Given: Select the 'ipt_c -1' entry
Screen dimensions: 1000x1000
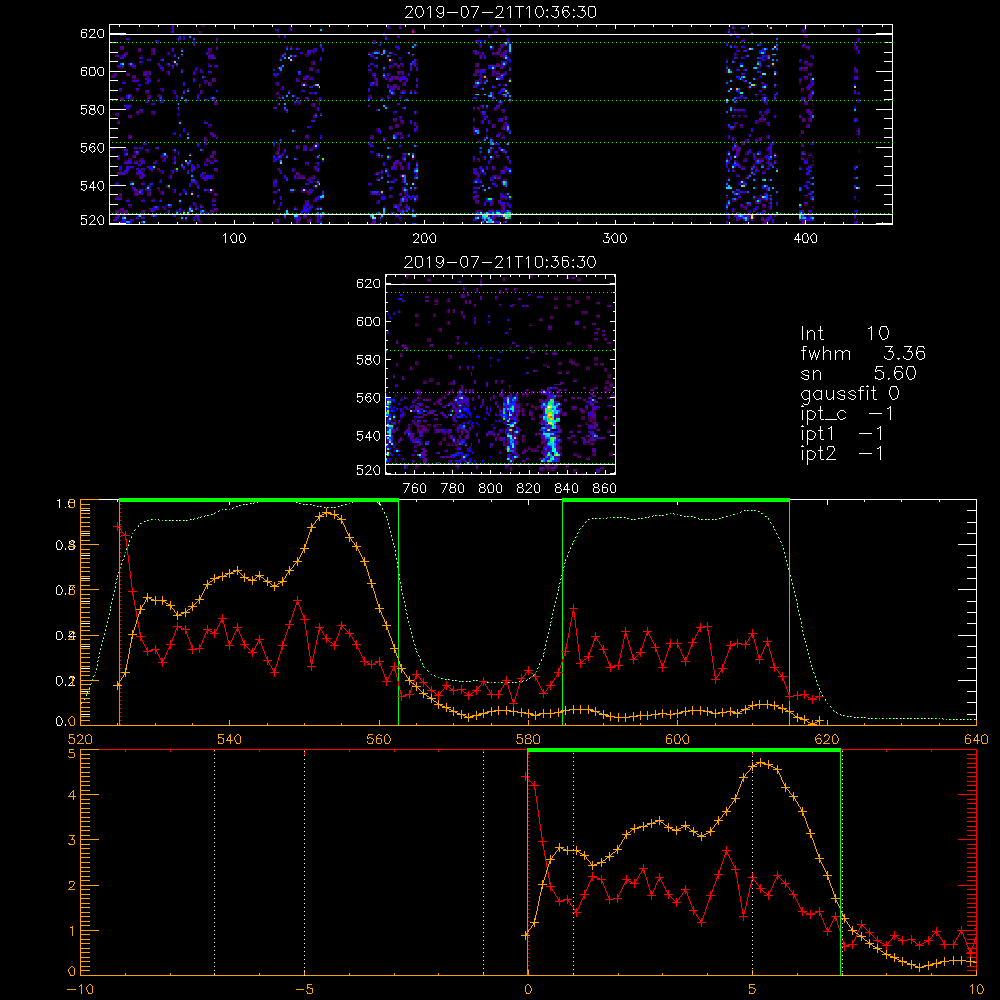Looking at the screenshot, I should point(847,414).
